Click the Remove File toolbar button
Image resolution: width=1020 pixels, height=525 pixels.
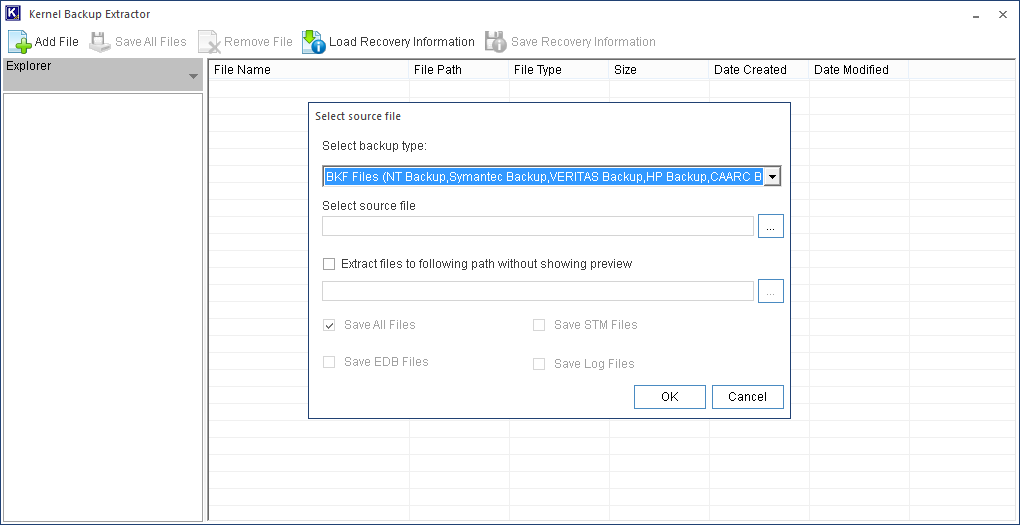246,42
